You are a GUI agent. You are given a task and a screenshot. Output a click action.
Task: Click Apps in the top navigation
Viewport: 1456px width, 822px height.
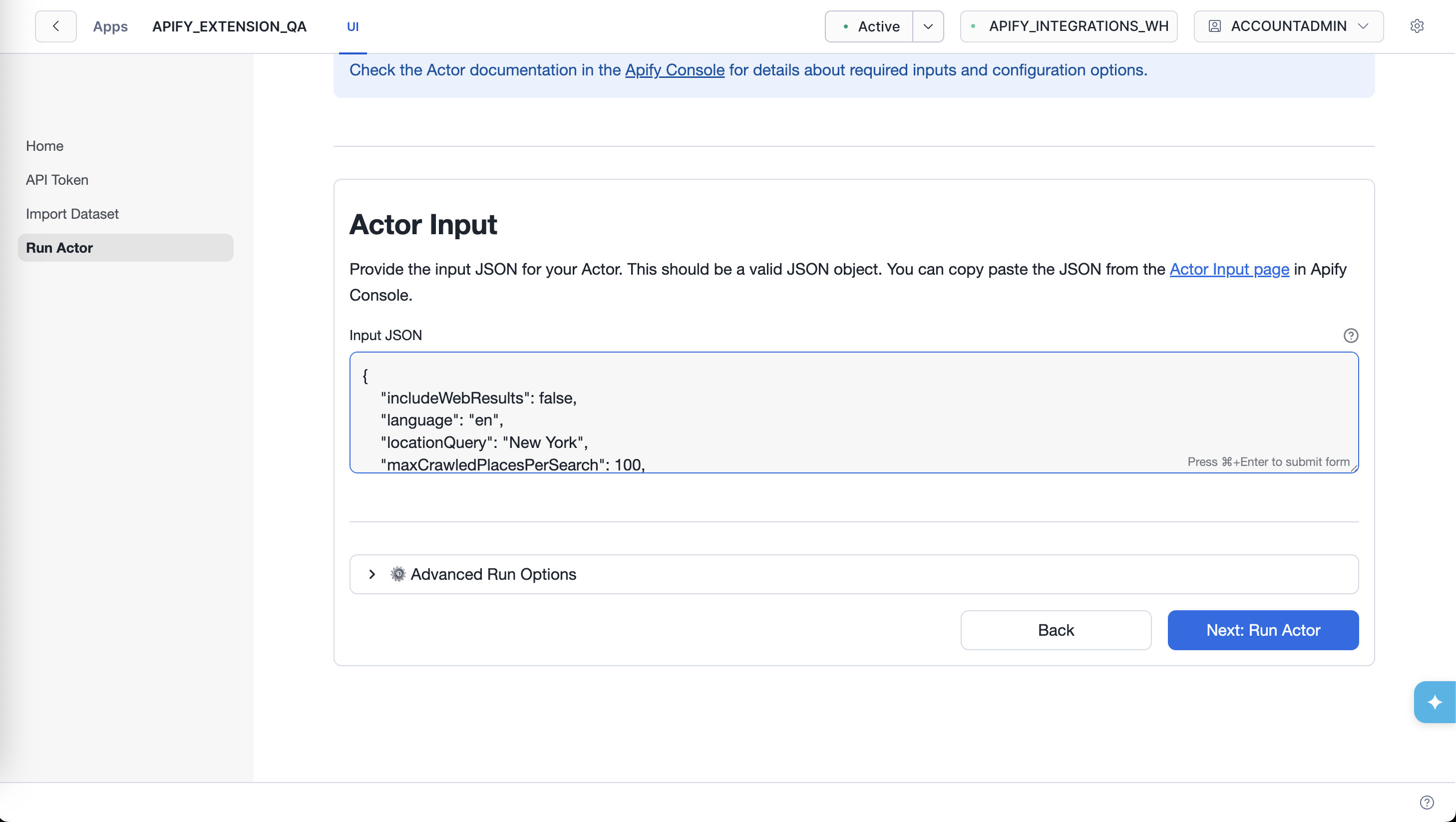110,26
